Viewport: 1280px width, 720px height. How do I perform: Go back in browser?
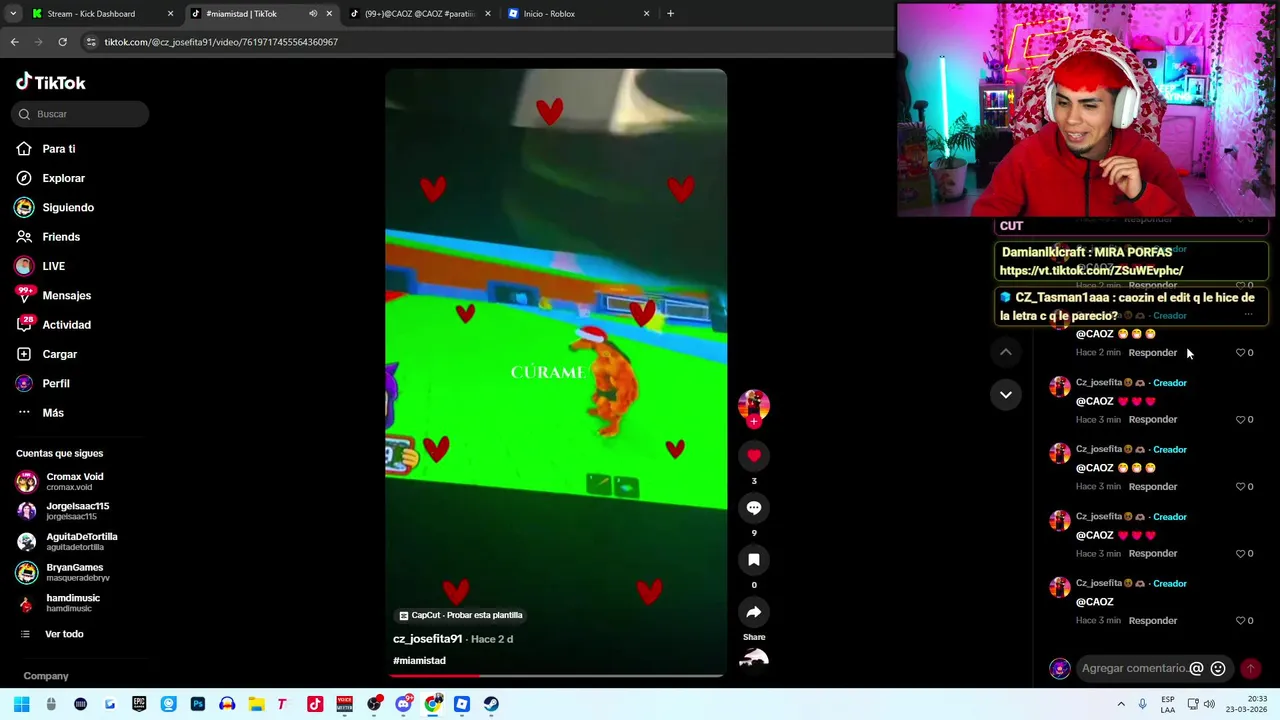click(14, 42)
